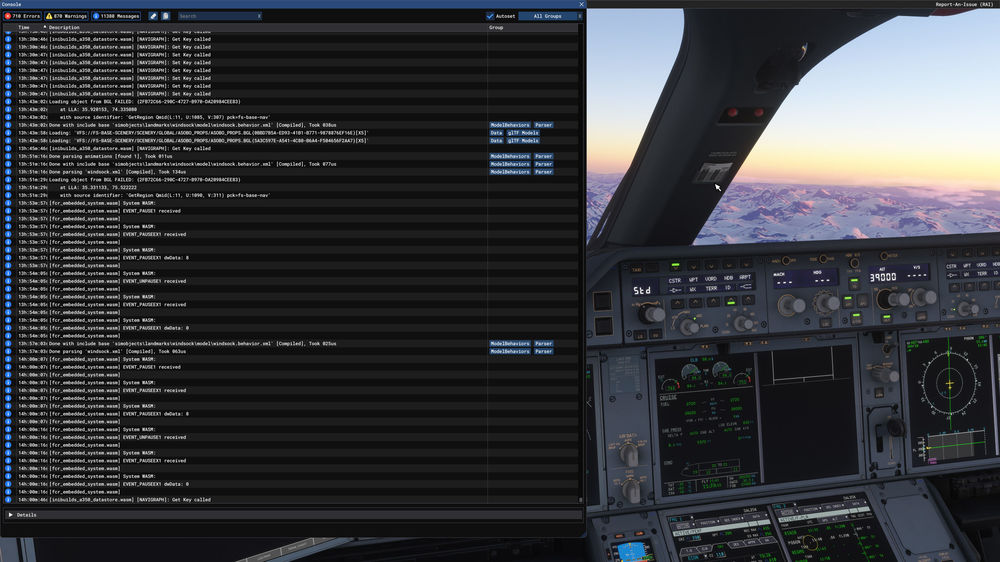This screenshot has height=562, width=1000.
Task: Click the HDG selector knob on FCU
Action: (827, 302)
